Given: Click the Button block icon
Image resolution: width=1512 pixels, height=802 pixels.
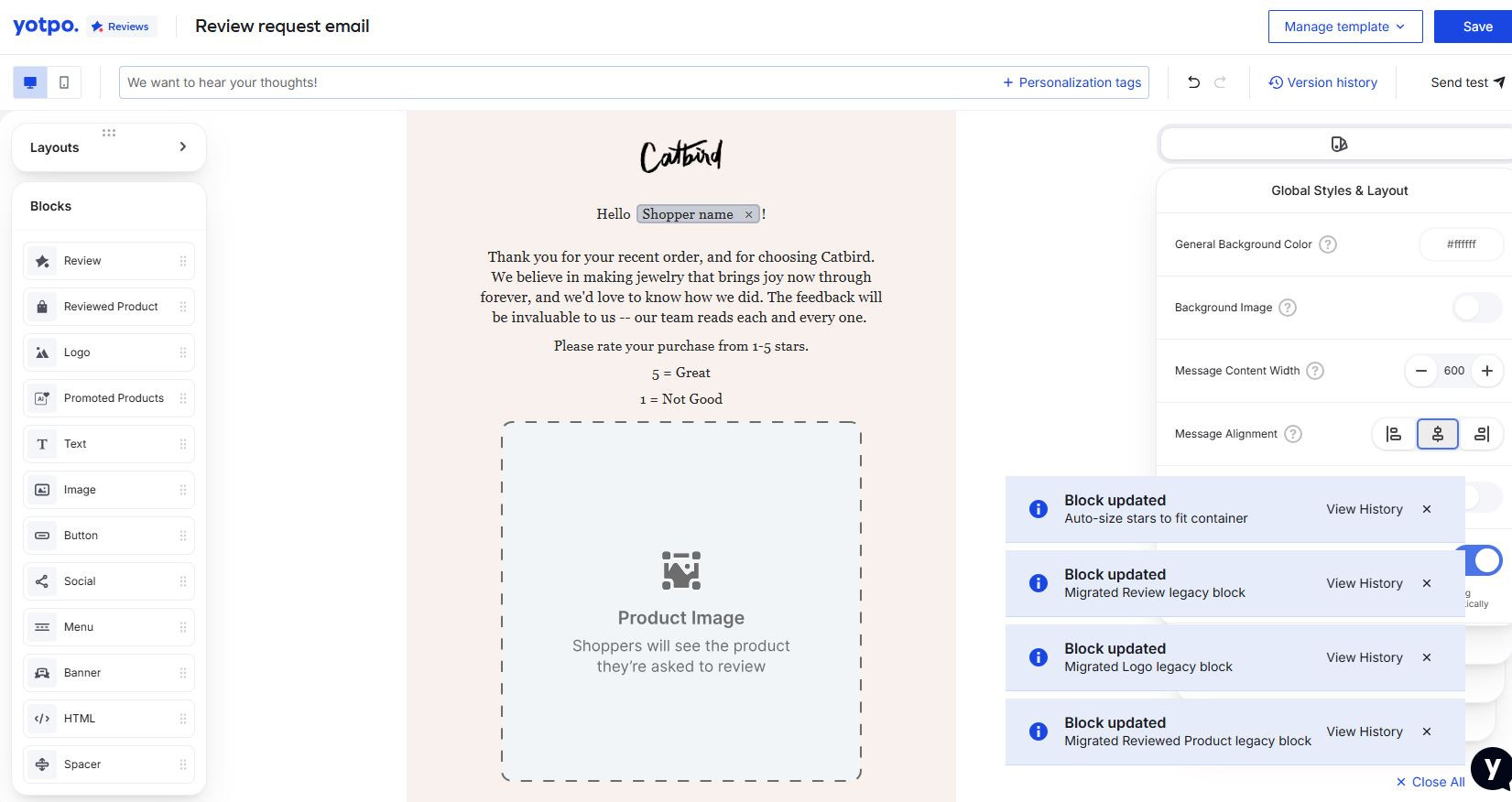Looking at the screenshot, I should pos(42,536).
